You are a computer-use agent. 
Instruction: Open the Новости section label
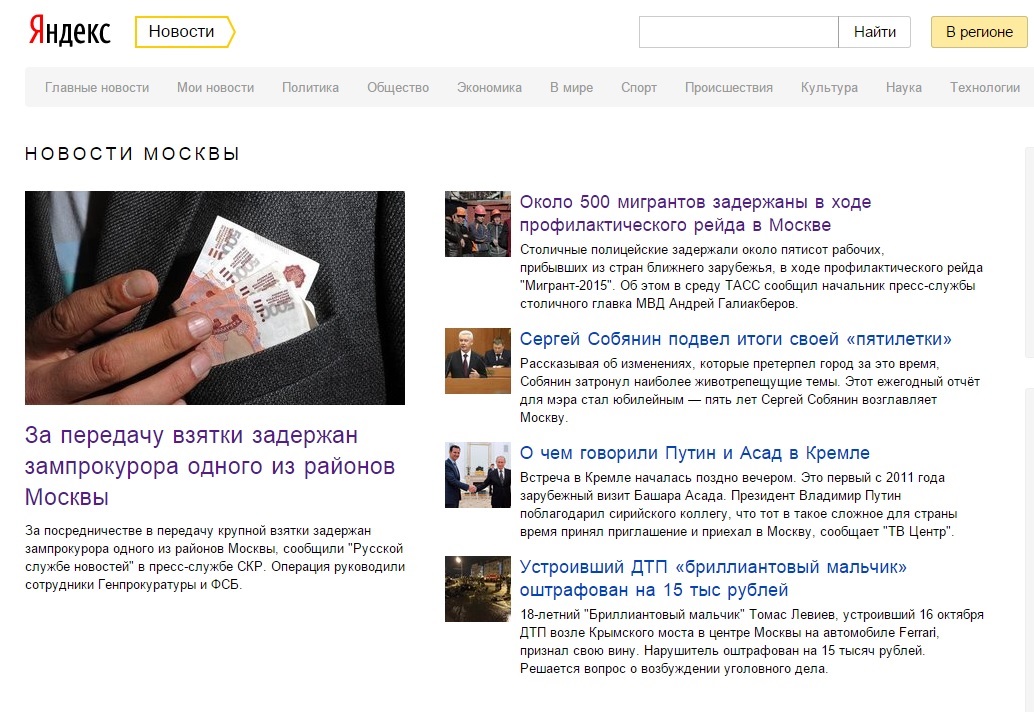[x=185, y=32]
